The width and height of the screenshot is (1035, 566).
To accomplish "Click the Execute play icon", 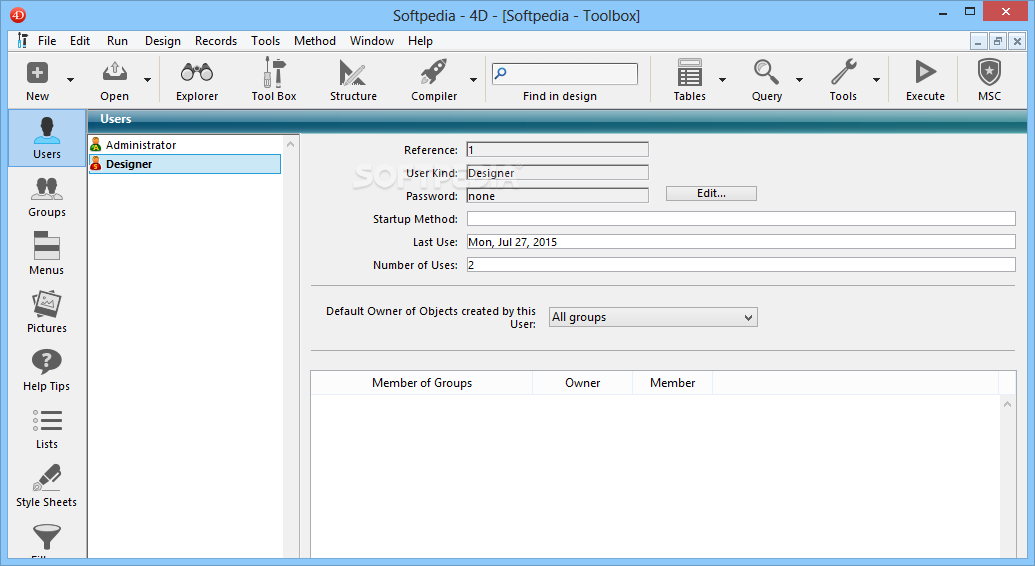I will click(x=925, y=73).
